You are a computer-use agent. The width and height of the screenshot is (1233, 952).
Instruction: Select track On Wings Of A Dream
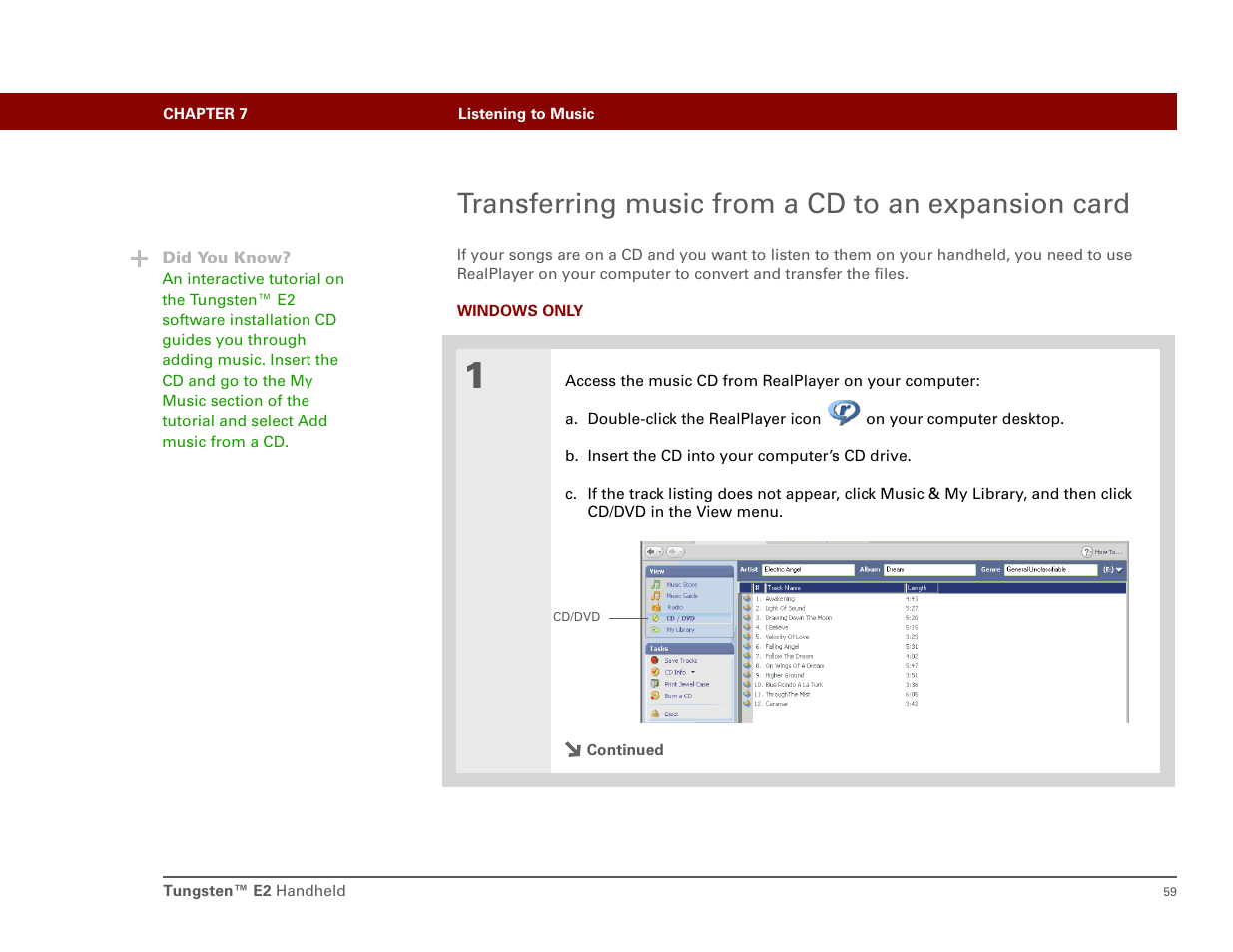coord(794,666)
